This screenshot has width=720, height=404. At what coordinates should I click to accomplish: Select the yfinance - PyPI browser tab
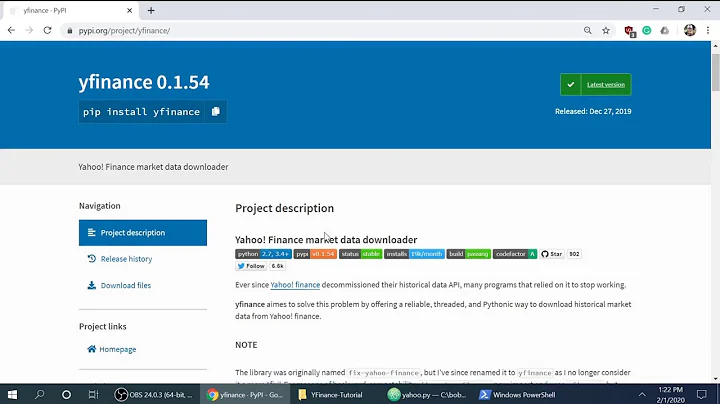[69, 10]
